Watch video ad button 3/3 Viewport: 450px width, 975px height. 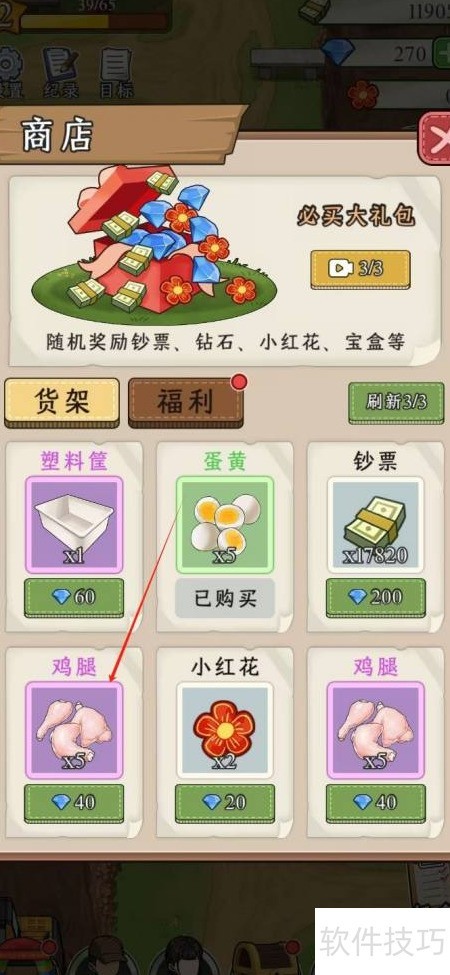click(360, 269)
